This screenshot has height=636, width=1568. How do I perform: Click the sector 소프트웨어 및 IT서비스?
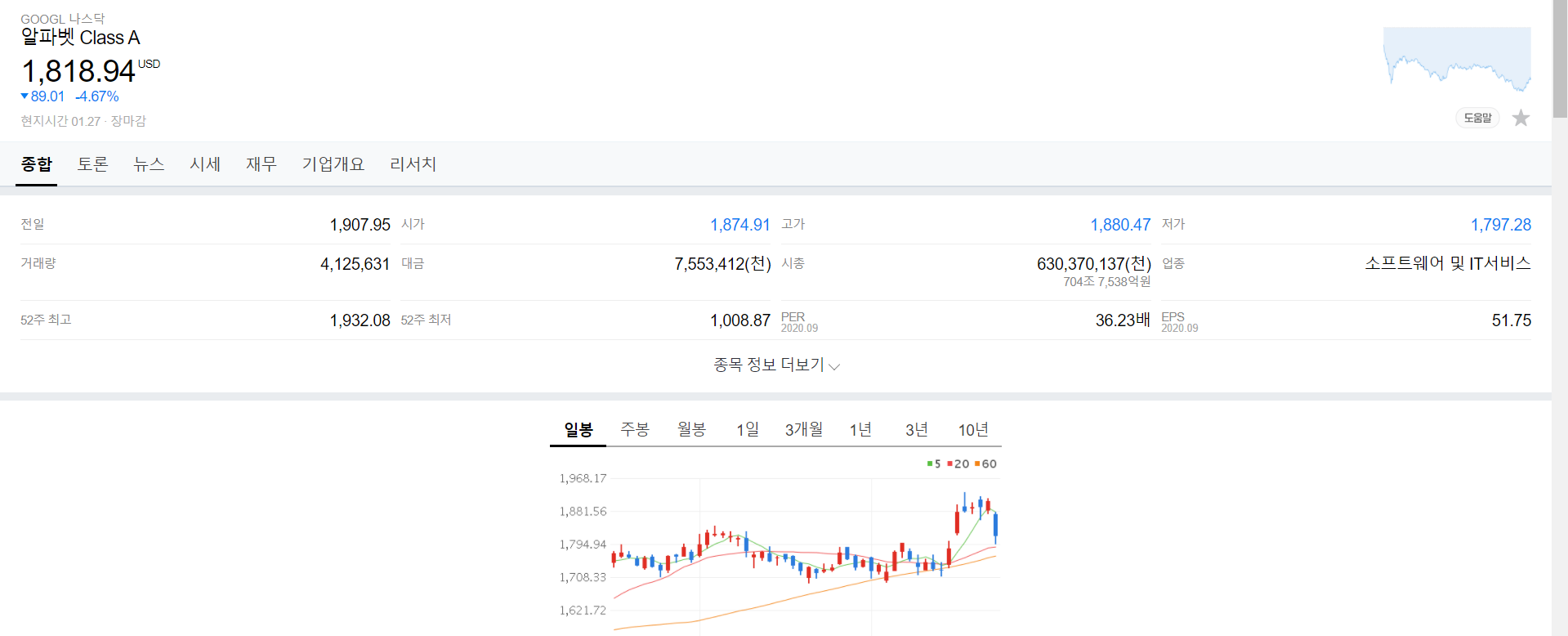click(1448, 263)
